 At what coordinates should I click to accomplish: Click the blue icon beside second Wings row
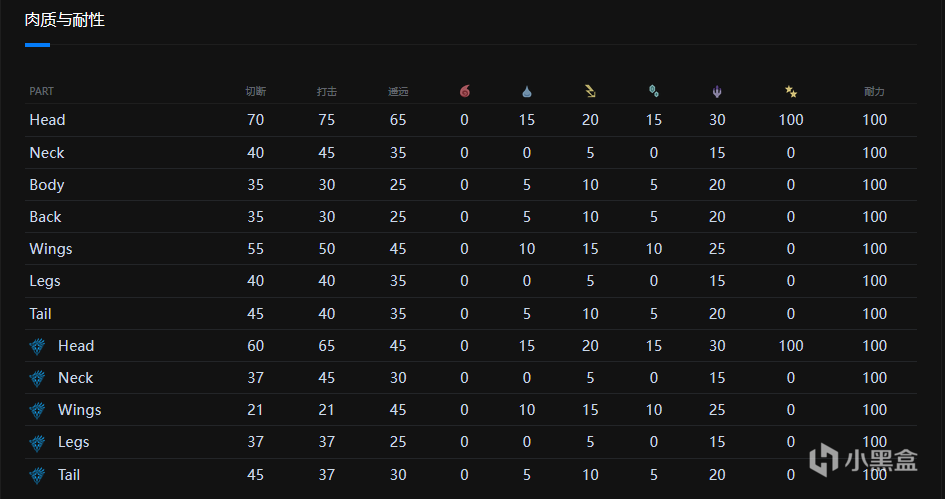[38, 410]
